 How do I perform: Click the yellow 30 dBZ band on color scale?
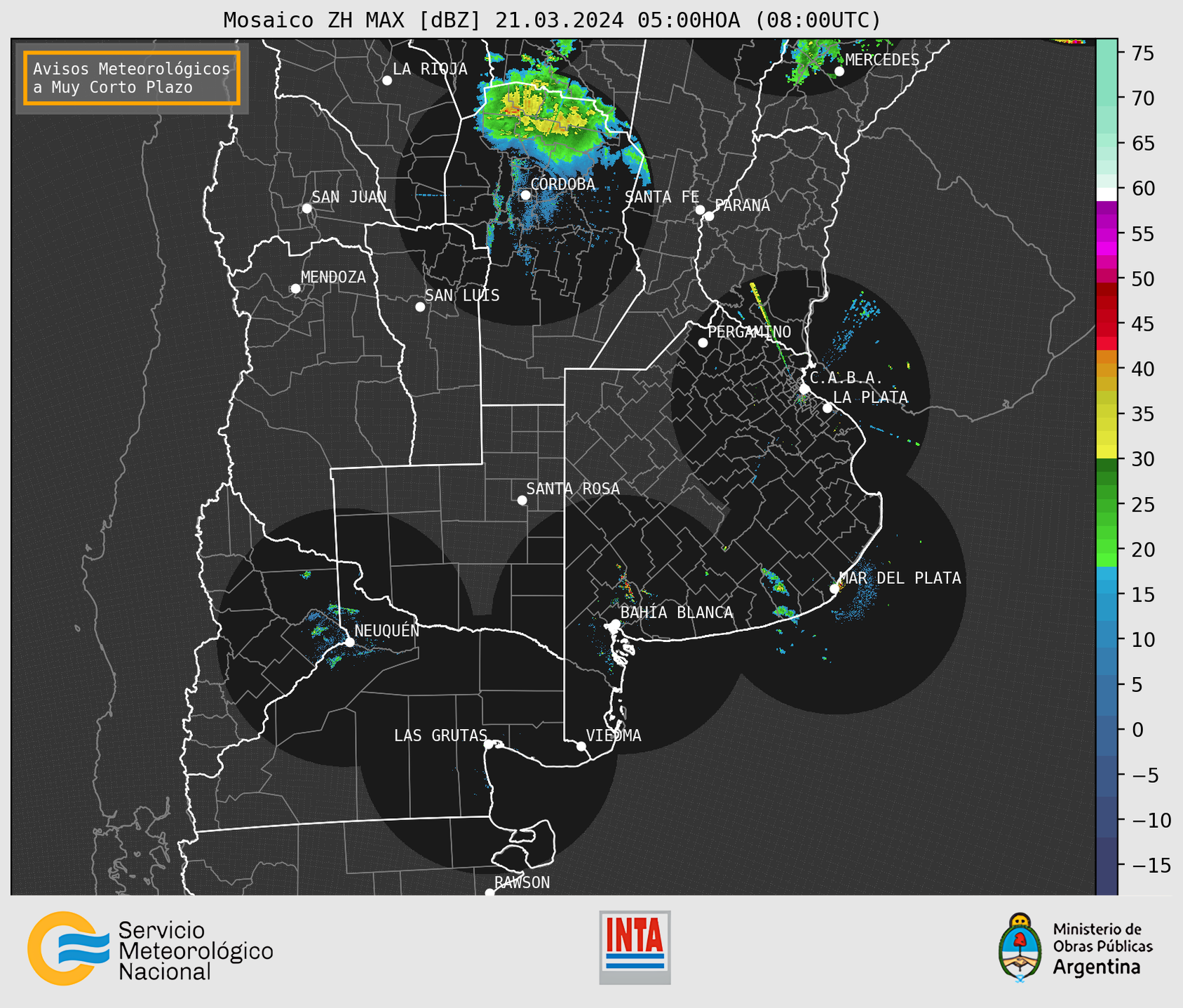pyautogui.click(x=1107, y=452)
